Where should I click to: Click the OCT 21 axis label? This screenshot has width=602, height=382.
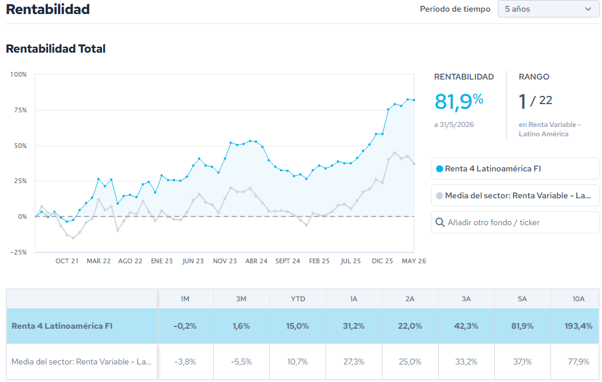(67, 261)
